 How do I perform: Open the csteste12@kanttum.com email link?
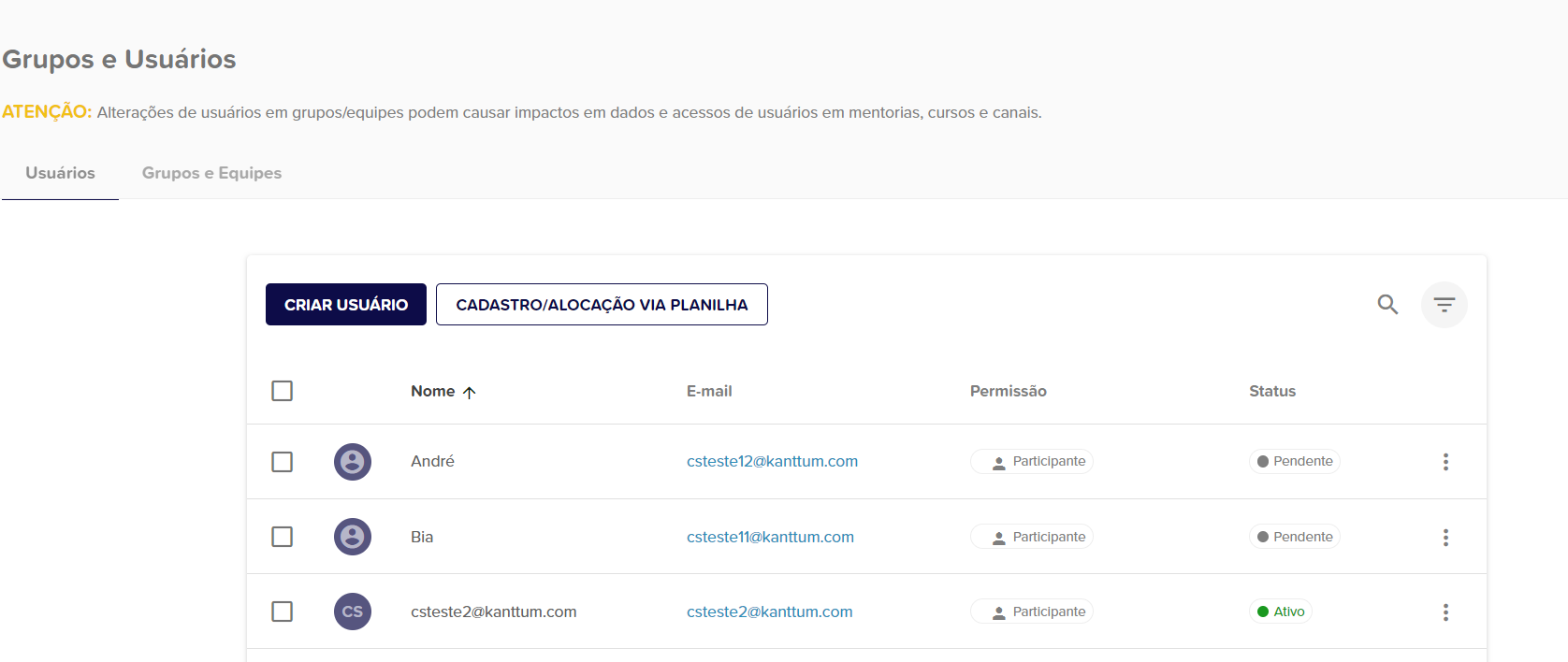tap(772, 462)
